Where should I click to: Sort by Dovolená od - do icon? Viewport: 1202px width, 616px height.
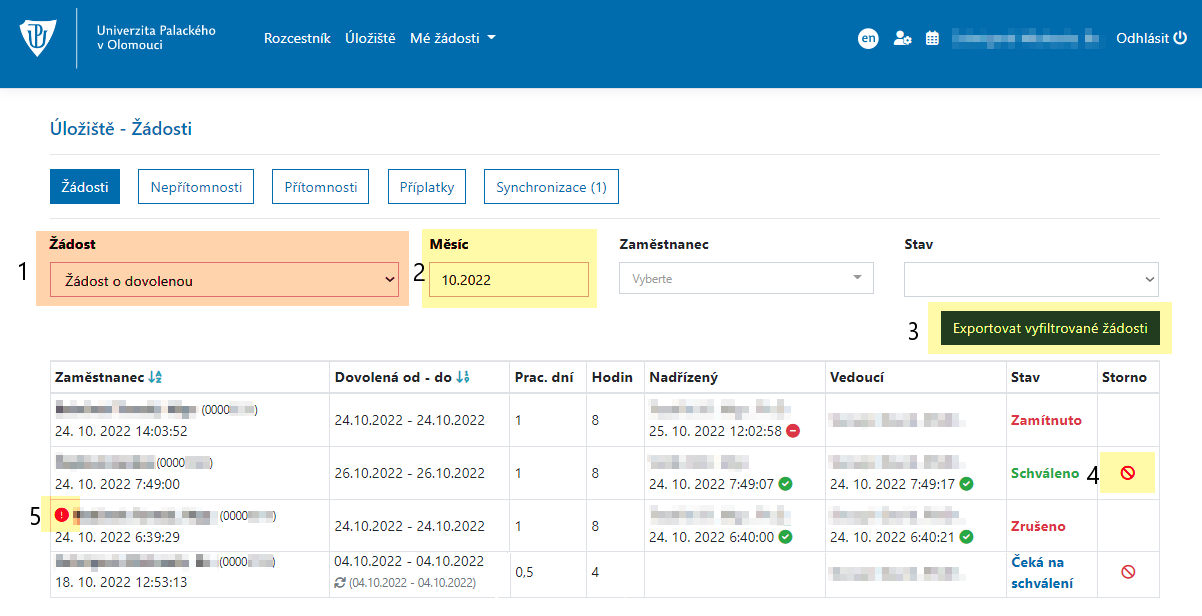click(462, 377)
